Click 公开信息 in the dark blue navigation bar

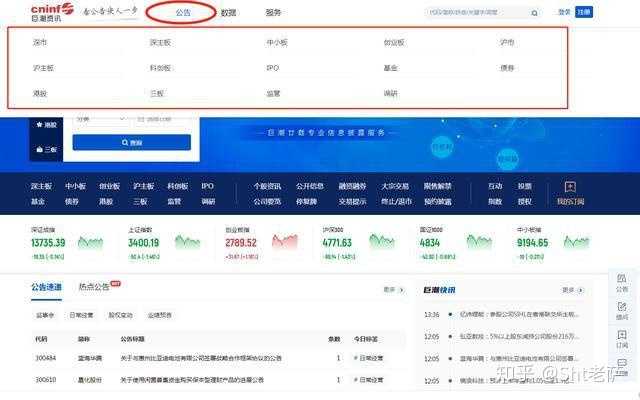(310, 186)
